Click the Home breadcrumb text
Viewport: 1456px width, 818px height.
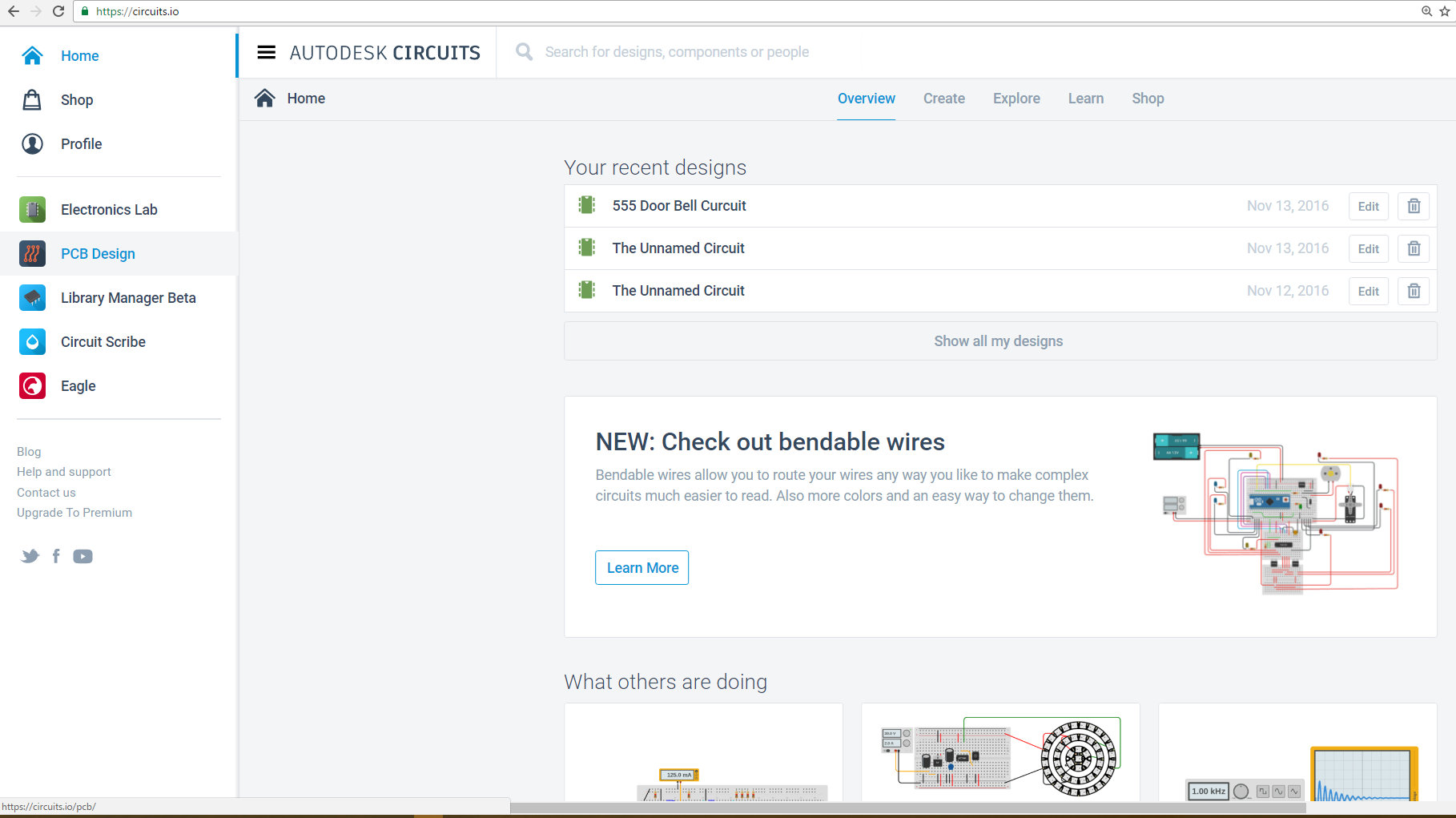pyautogui.click(x=306, y=99)
